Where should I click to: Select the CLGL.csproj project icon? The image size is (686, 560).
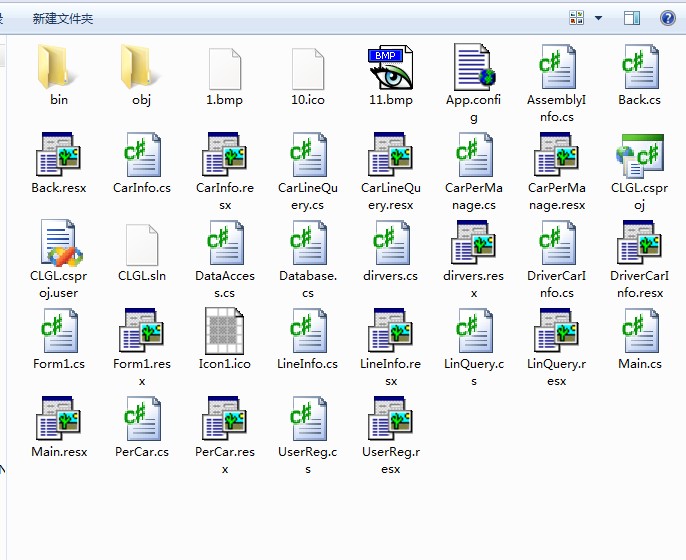(x=640, y=156)
